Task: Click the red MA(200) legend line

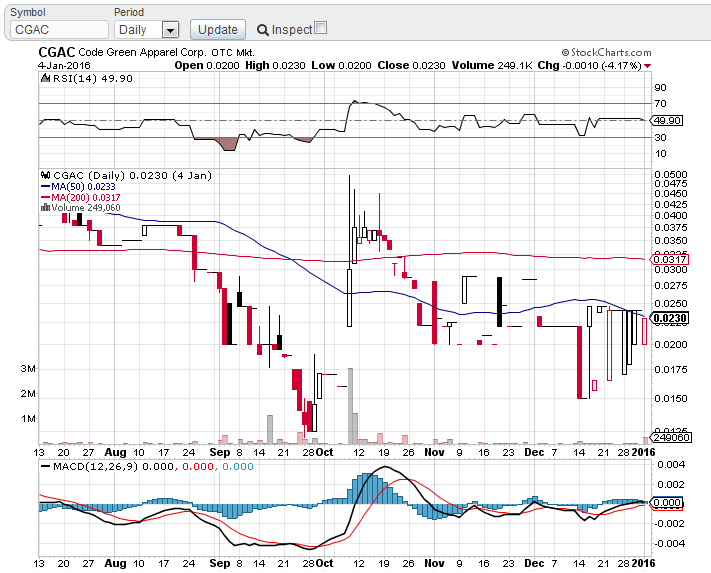Action: point(45,197)
